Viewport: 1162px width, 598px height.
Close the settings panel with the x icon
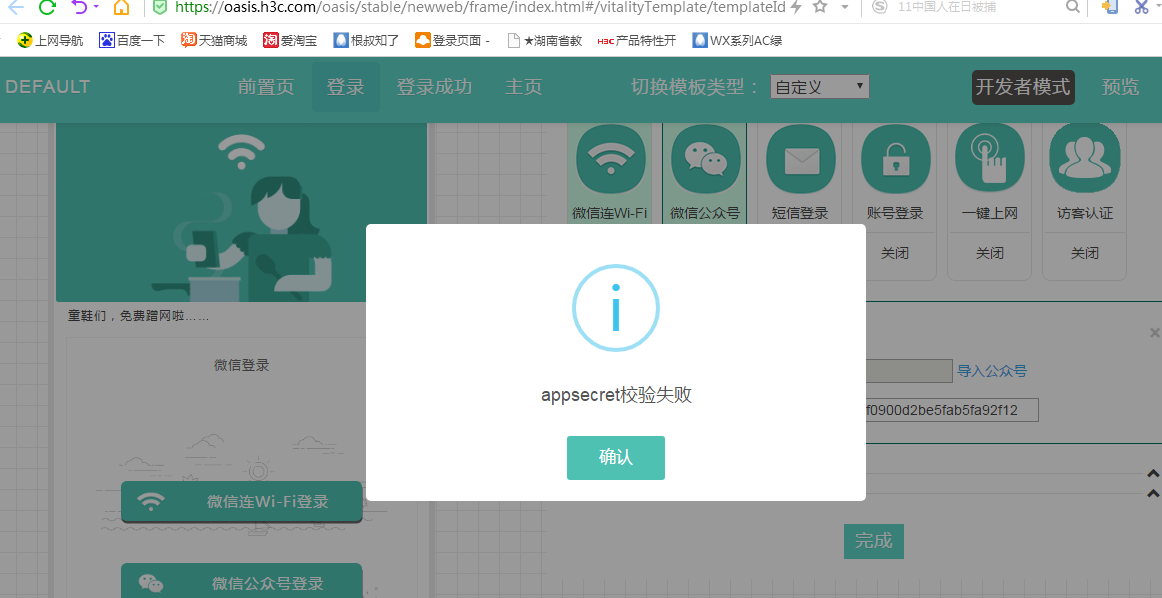point(1154,333)
